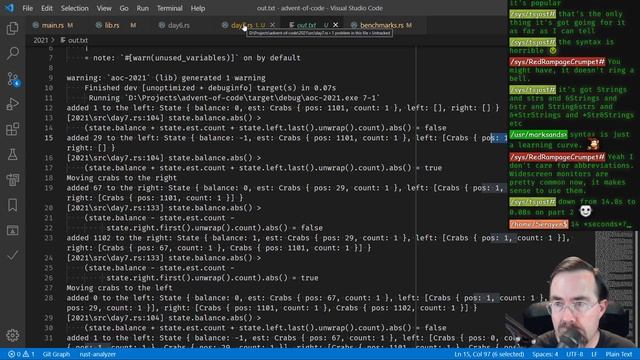Open the Selection menu
The image size is (640, 360).
pos(75,8)
